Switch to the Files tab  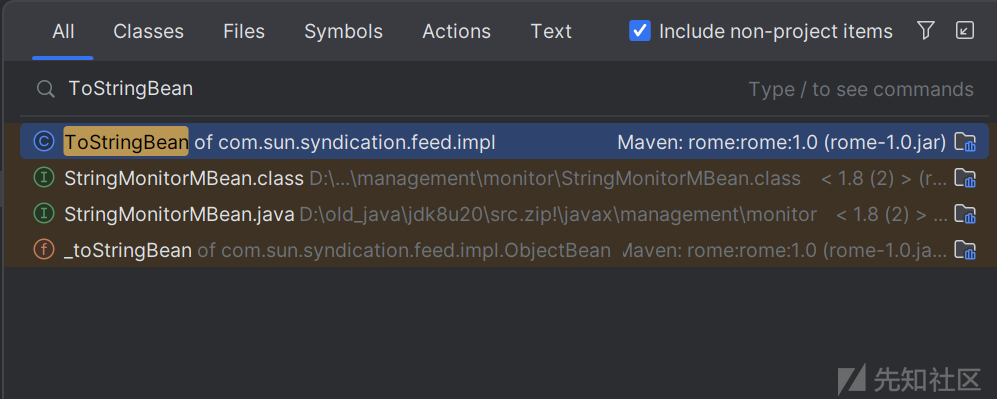pyautogui.click(x=244, y=31)
